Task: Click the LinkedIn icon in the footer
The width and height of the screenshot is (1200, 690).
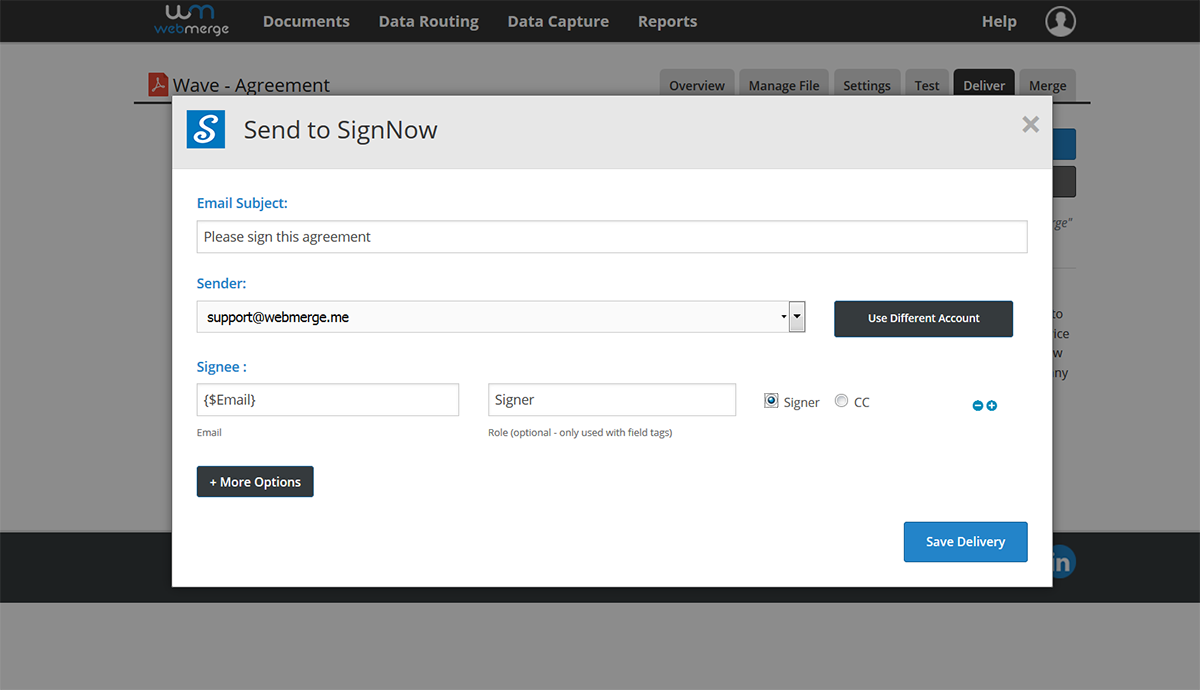Action: point(1062,562)
